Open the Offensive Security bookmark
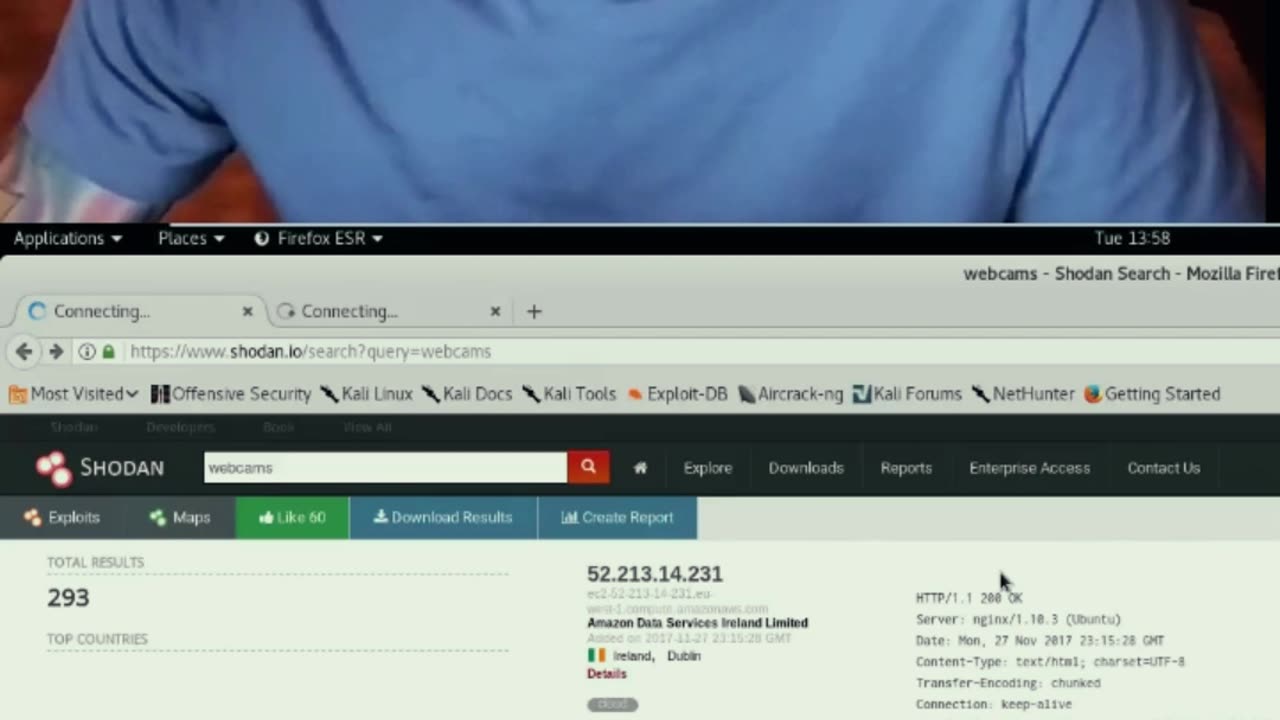Screen dimensions: 1280x720 coord(231,394)
